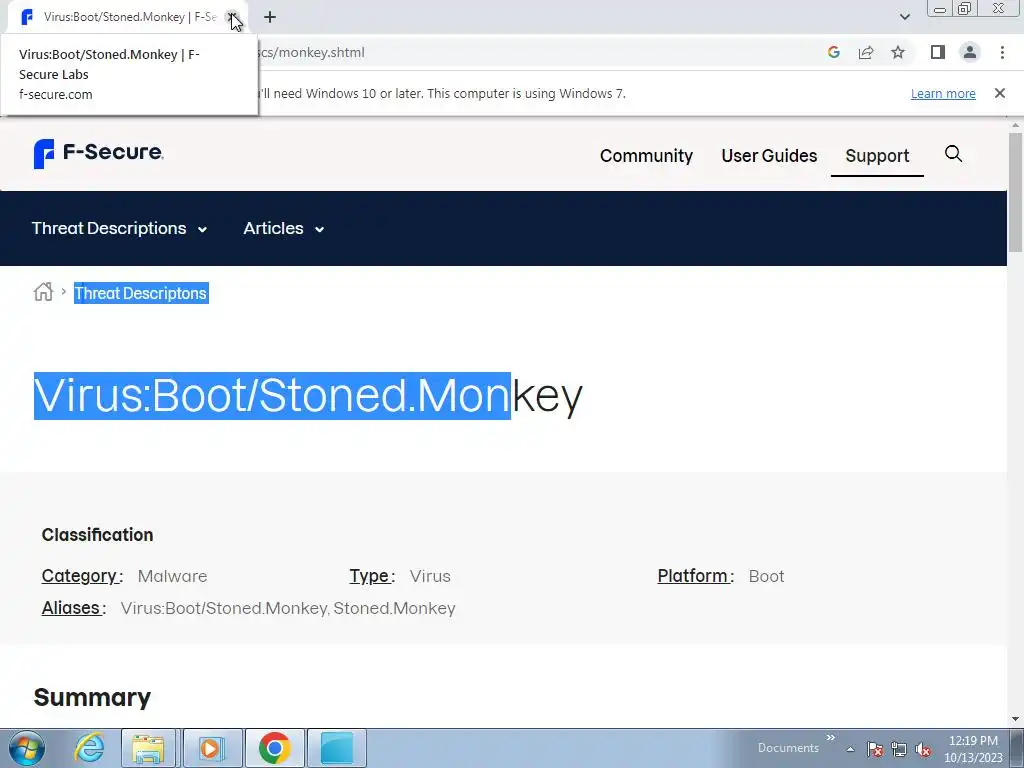Open Chrome's three-dot menu
1024x768 pixels.
[x=1002, y=52]
